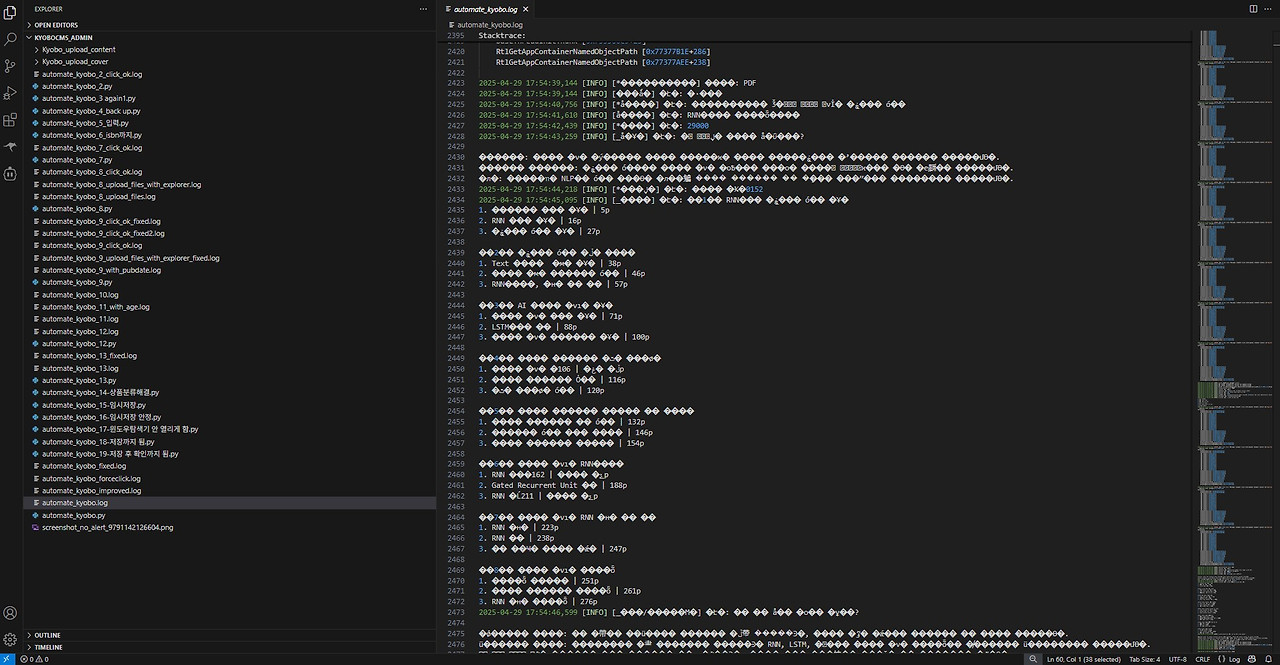Screen dimensions: 1280x665
Task: Open the Accounts menu icon
Action: coord(10,613)
